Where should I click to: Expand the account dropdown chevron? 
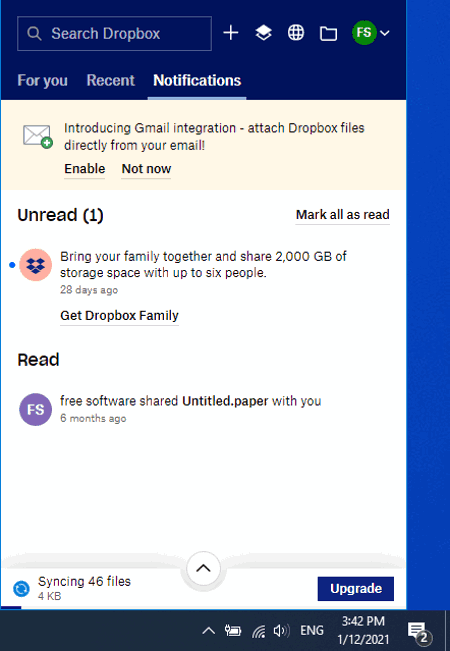(x=385, y=33)
